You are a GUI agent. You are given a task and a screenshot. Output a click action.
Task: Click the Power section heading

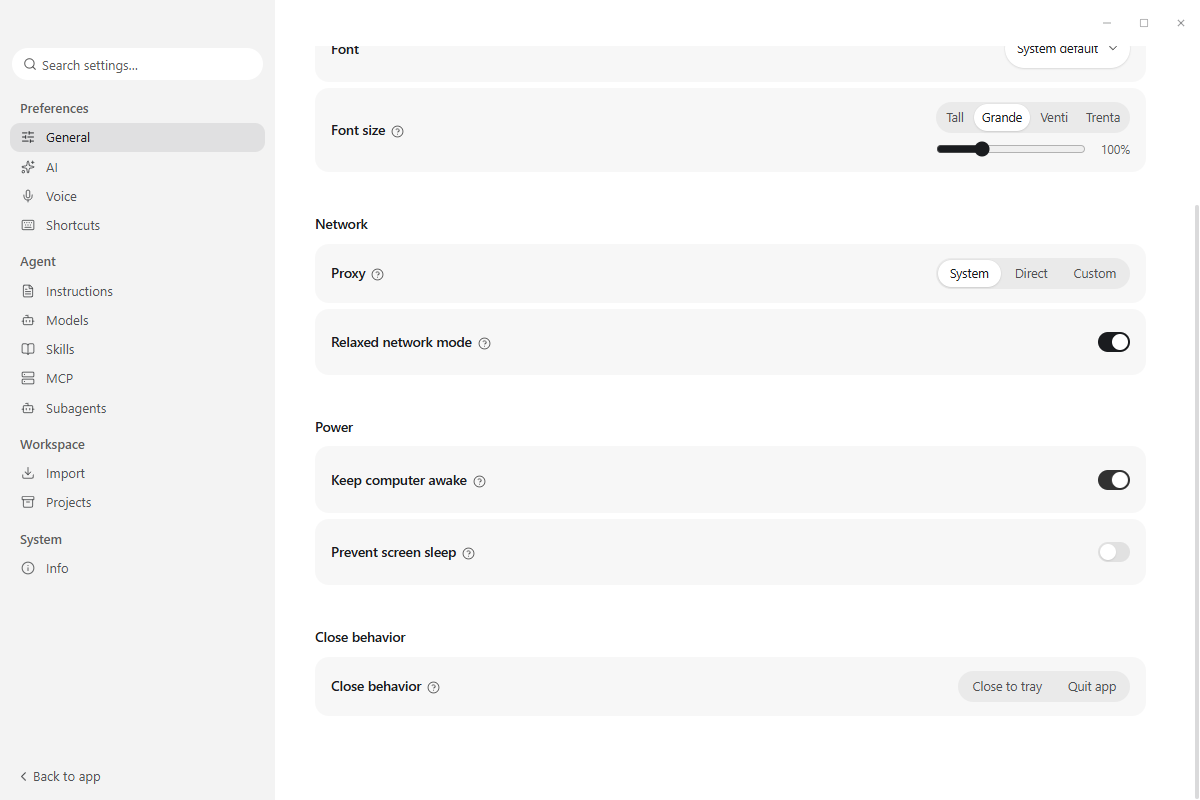334,427
